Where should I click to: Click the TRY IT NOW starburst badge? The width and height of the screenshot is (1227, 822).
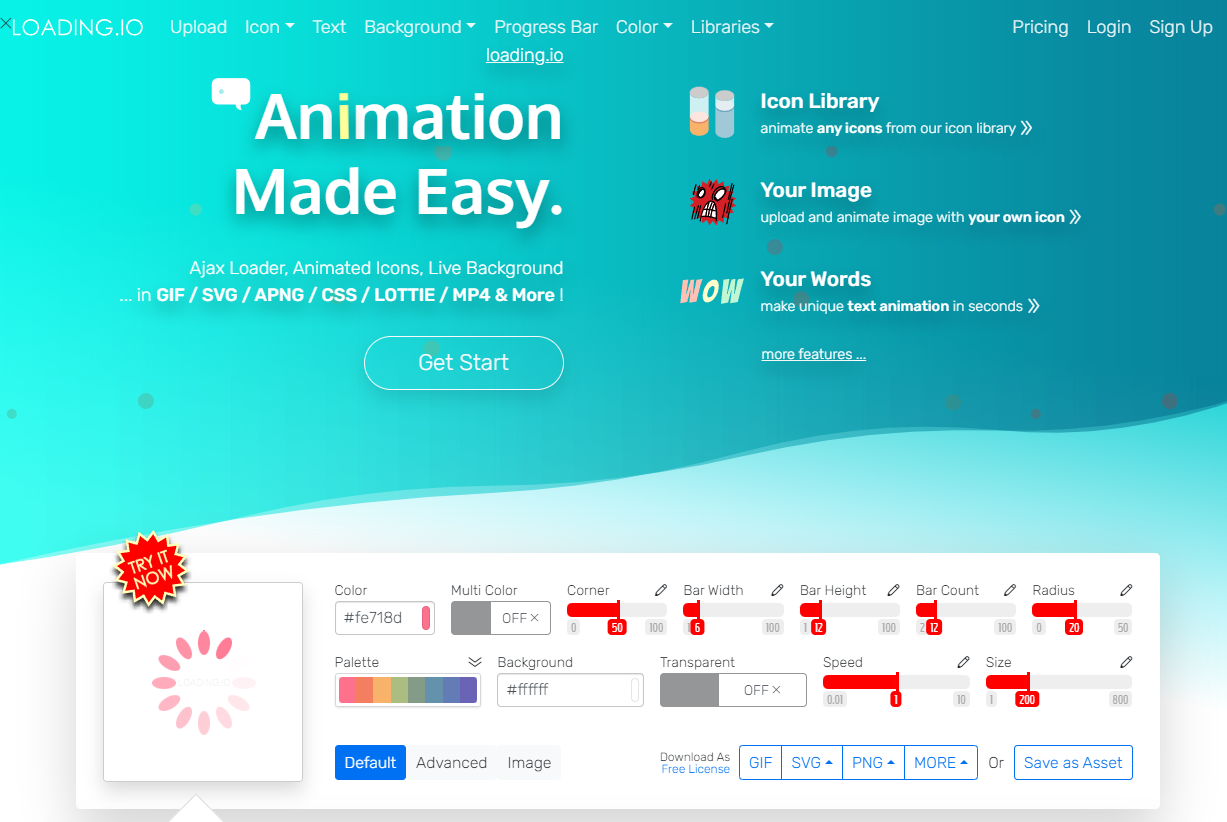pyautogui.click(x=151, y=569)
